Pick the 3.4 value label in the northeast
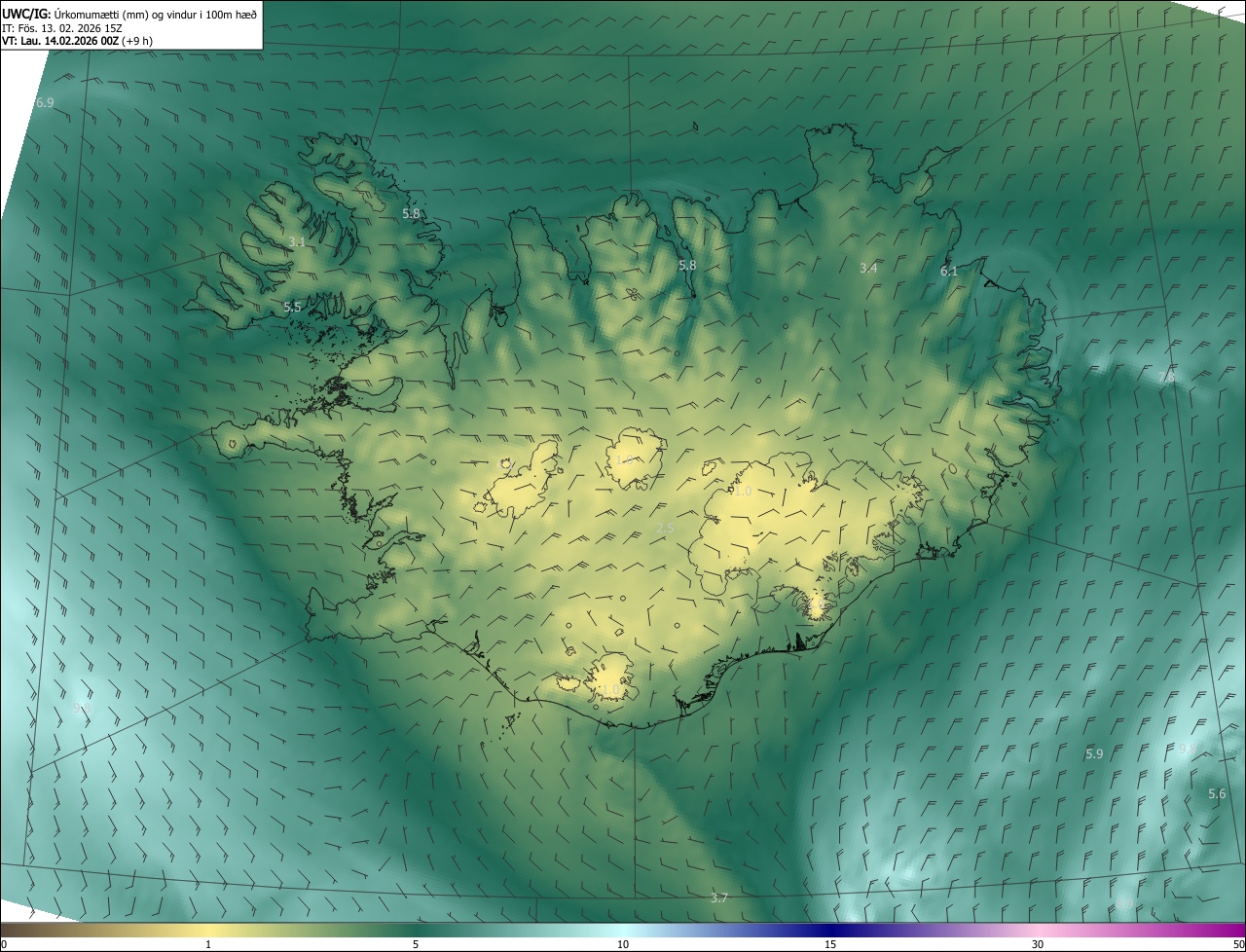 868,268
